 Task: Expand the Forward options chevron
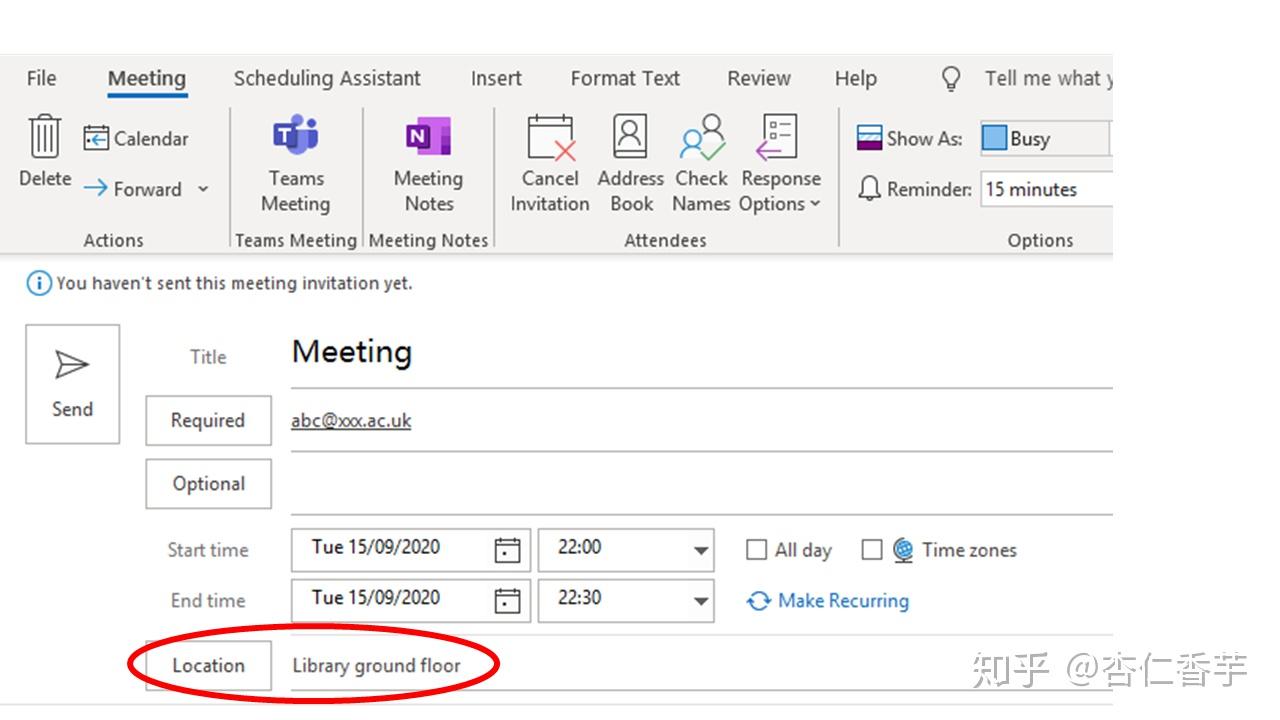click(203, 189)
